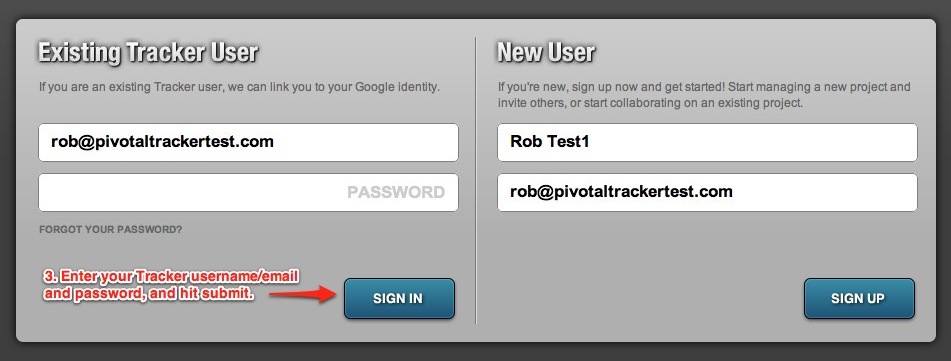The width and height of the screenshot is (951, 361).
Task: Focus the New User email field
Action: (707, 193)
